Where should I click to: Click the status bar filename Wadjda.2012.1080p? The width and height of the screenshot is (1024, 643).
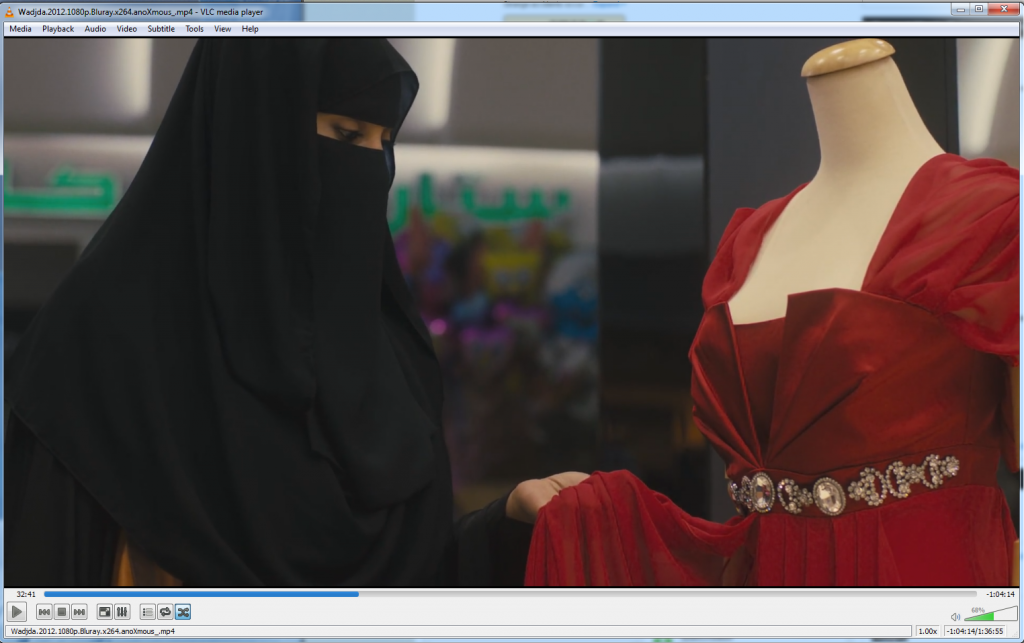(93, 631)
